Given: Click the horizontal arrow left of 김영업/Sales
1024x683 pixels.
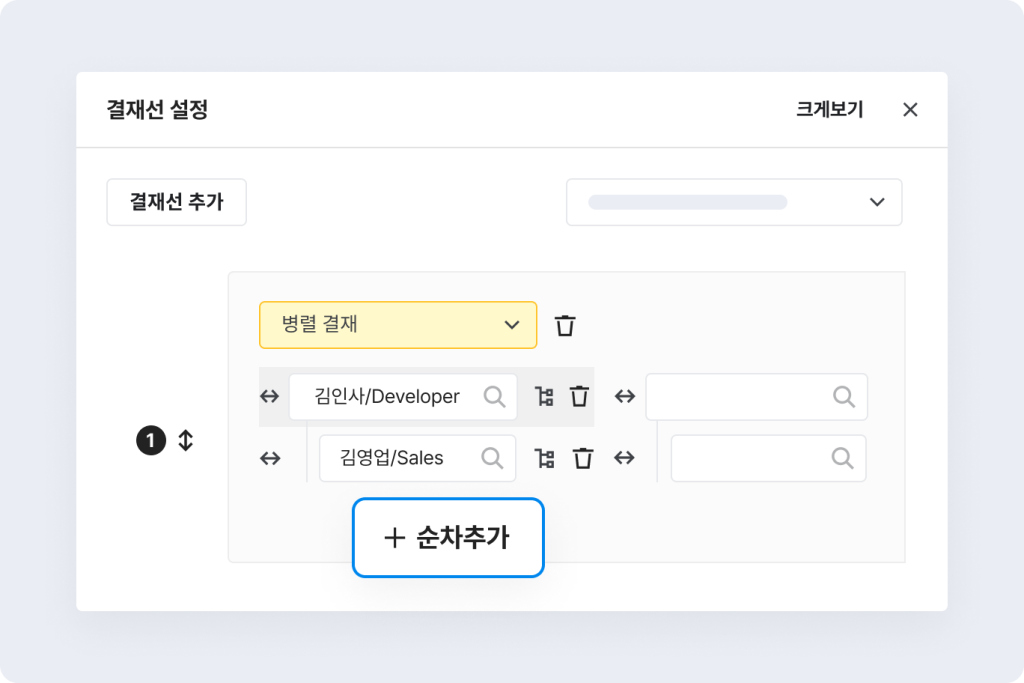Looking at the screenshot, I should [270, 458].
